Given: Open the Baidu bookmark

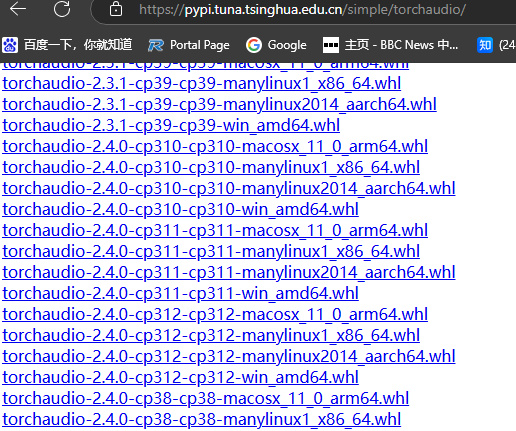Looking at the screenshot, I should (x=67, y=45).
